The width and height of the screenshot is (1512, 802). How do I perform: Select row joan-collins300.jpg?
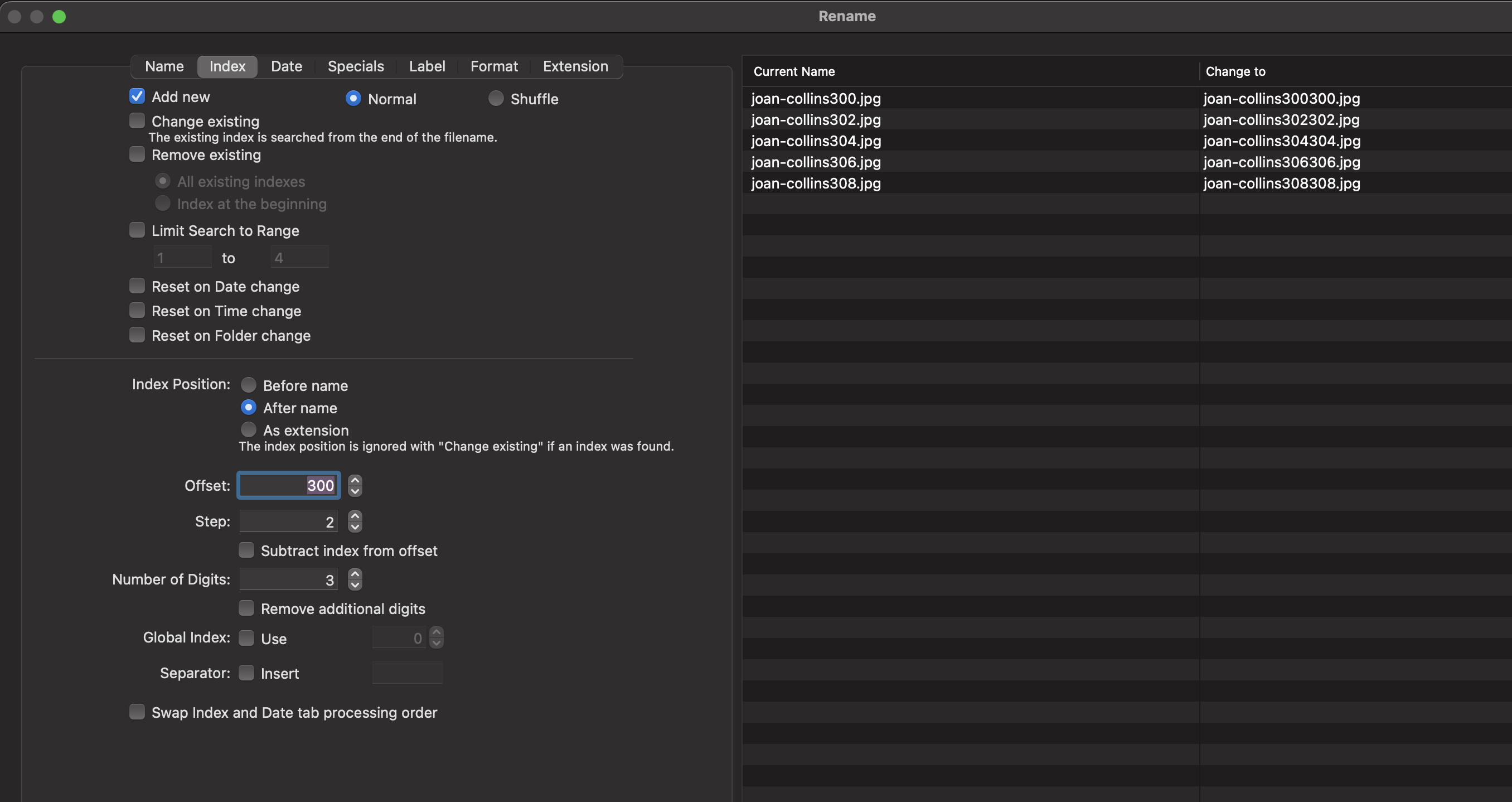(x=816, y=98)
